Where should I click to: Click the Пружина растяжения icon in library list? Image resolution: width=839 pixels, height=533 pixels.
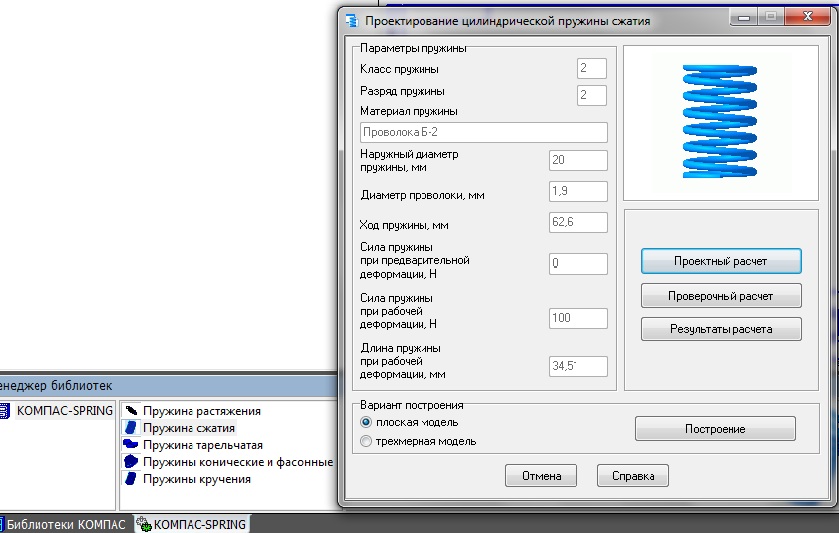(131, 411)
